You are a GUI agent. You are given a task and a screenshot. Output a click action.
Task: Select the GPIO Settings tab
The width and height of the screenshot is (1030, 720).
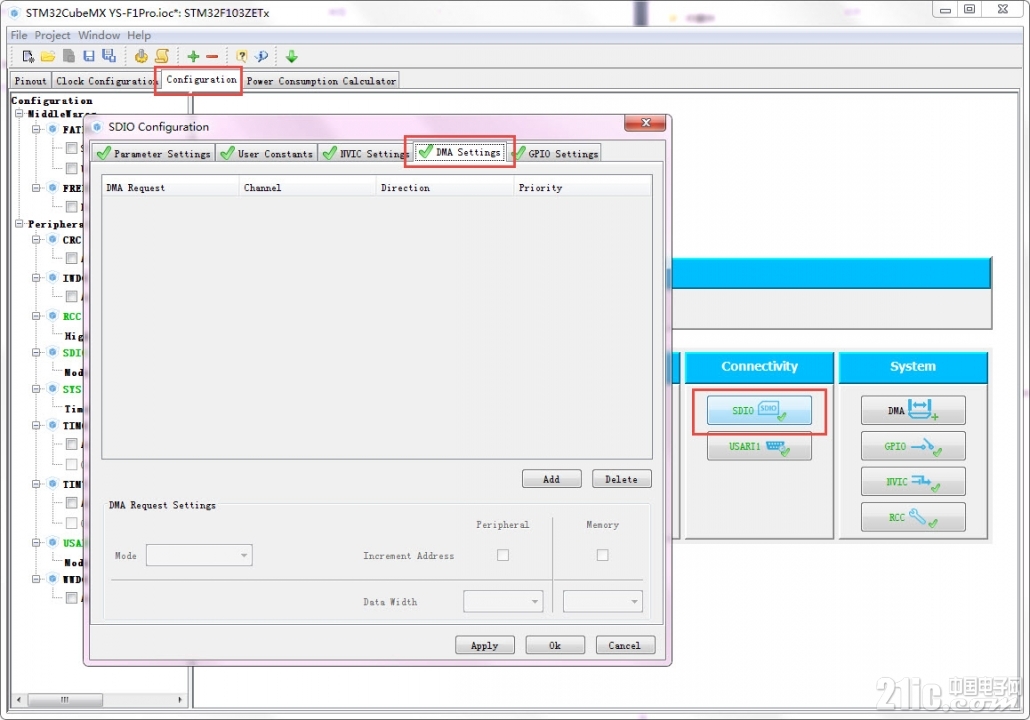coord(556,153)
